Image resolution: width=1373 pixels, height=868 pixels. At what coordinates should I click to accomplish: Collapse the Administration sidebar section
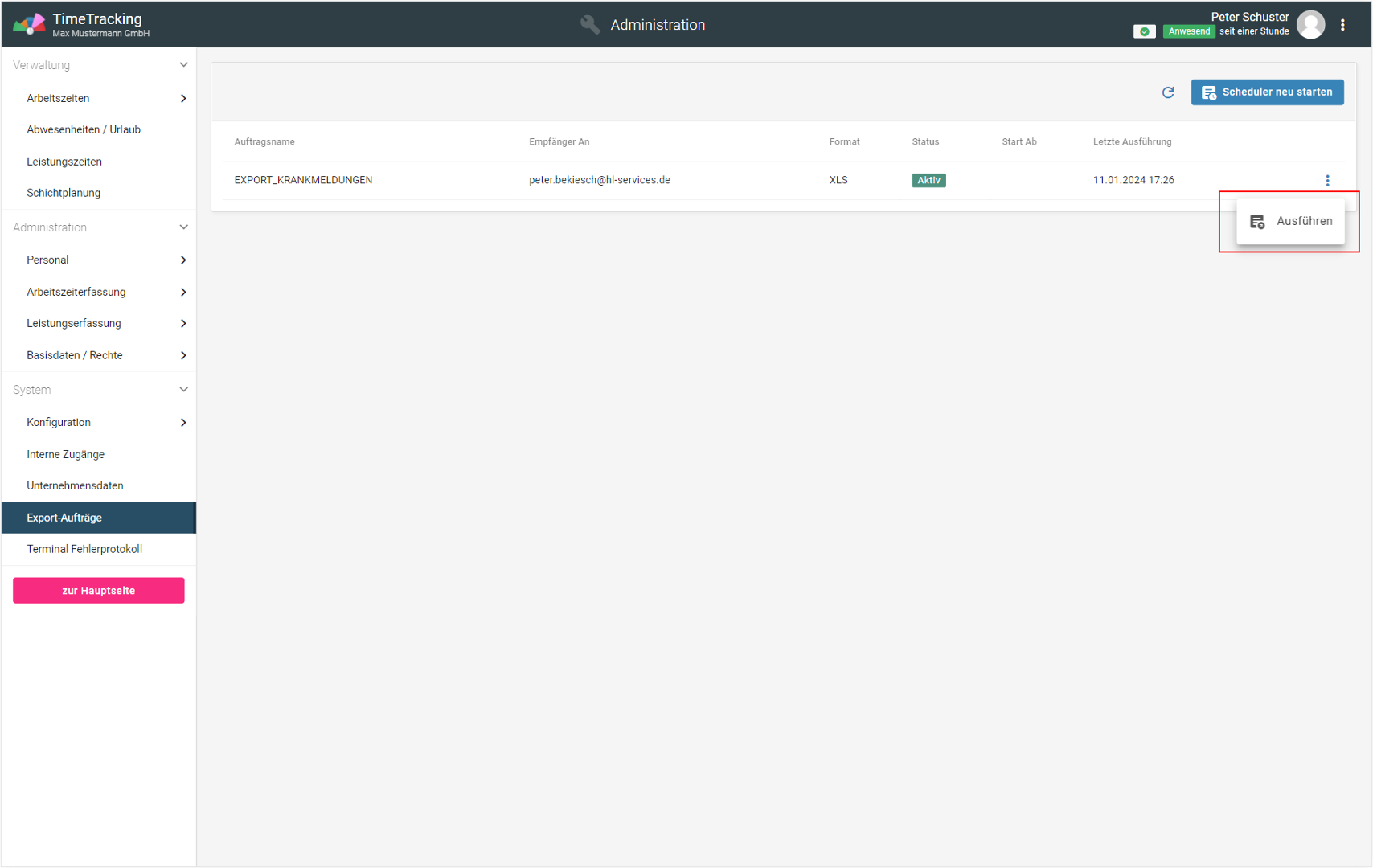pos(183,227)
